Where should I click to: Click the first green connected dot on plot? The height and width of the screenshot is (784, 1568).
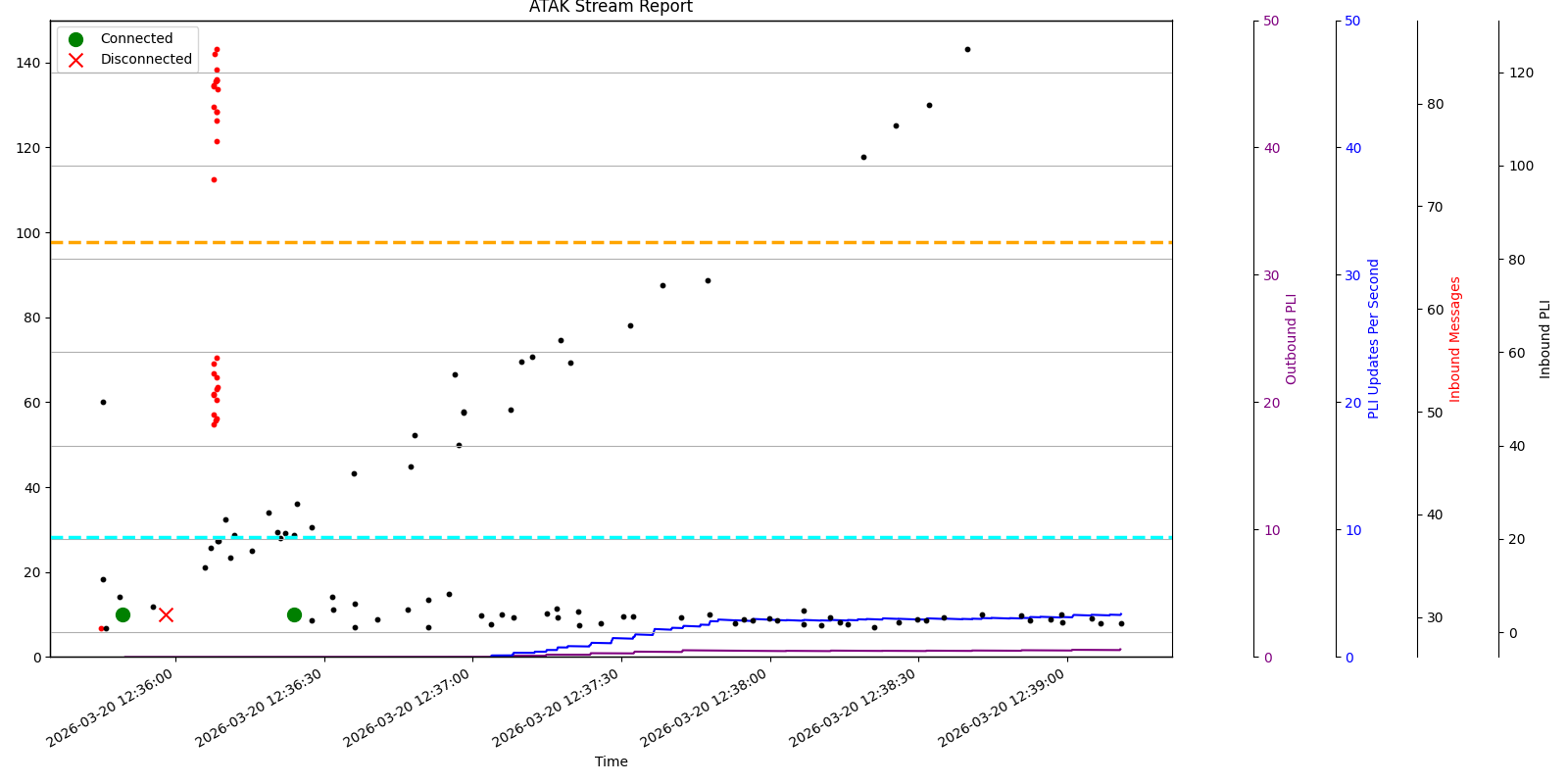pyautogui.click(x=122, y=614)
